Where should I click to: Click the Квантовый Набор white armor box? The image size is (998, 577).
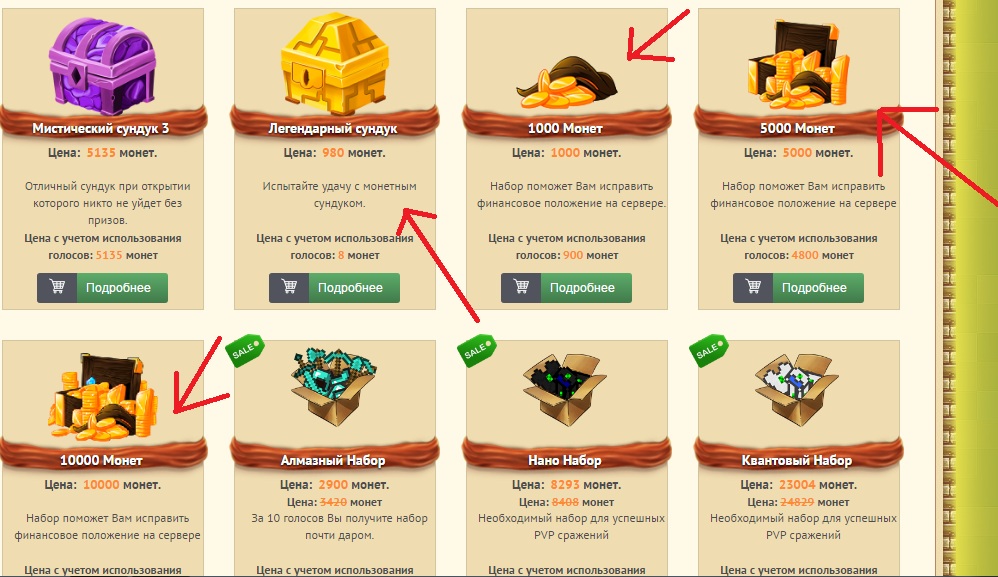point(798,389)
